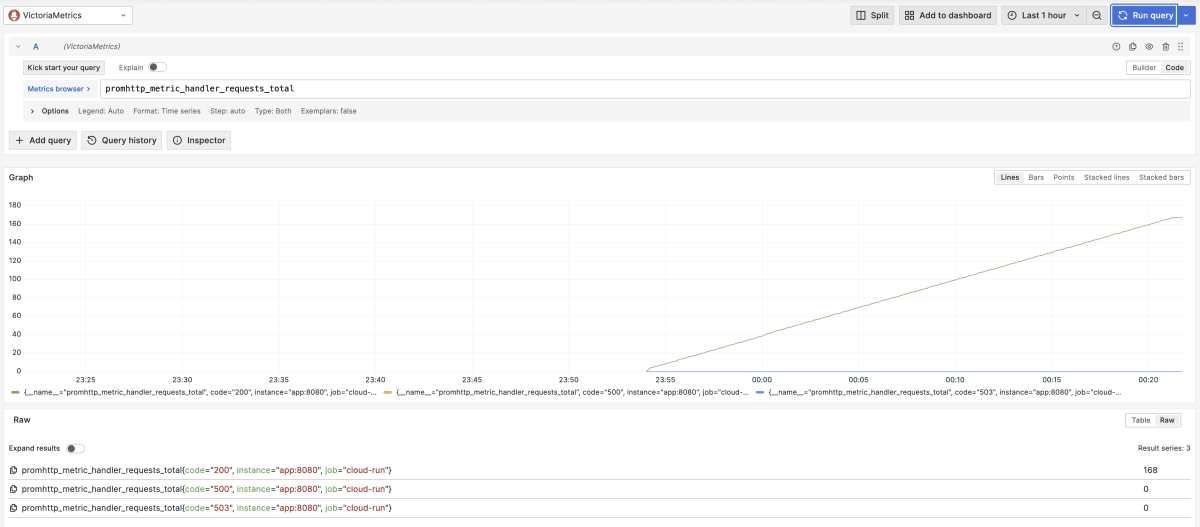
Task: Copy the code="503" raw series to clipboard
Action: pos(14,508)
